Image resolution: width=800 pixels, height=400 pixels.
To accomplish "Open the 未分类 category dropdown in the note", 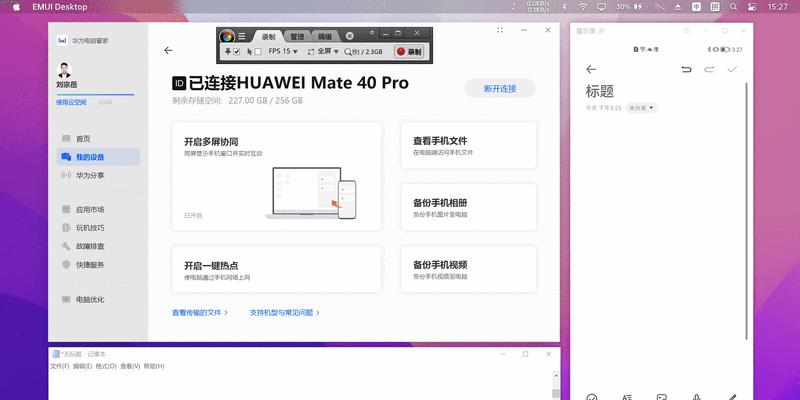I will pos(641,108).
